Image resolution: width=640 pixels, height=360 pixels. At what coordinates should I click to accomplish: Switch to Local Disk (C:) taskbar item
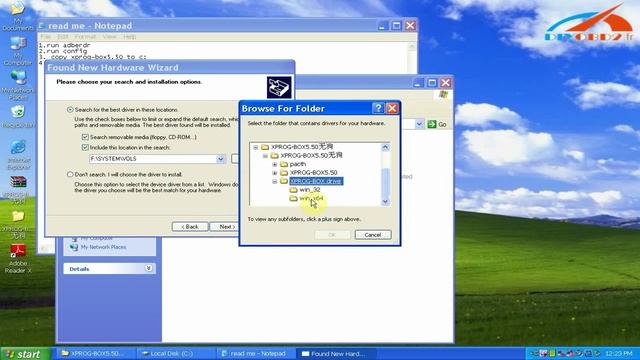pyautogui.click(x=176, y=353)
